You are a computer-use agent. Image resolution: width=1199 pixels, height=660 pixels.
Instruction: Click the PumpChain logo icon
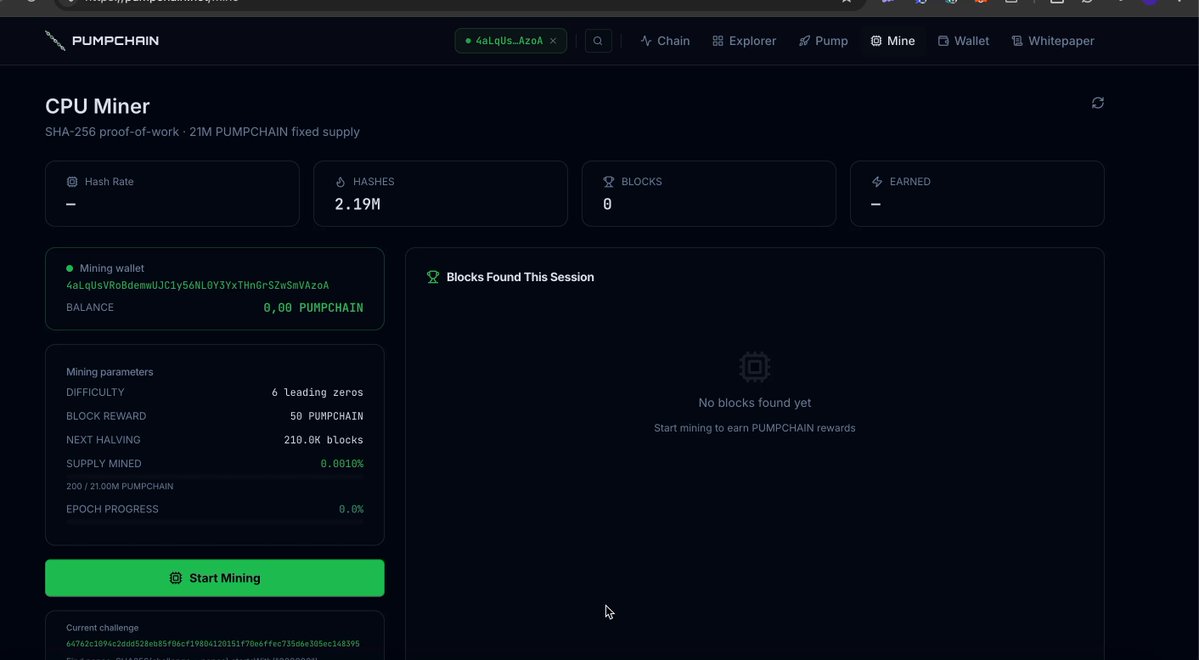pos(55,41)
